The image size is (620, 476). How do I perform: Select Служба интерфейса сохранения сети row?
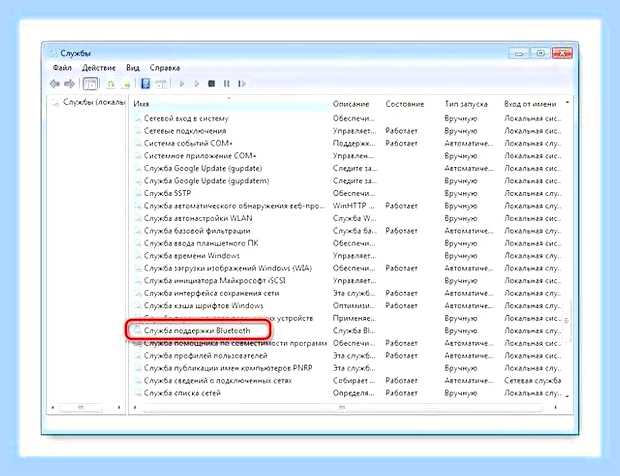coord(212,293)
